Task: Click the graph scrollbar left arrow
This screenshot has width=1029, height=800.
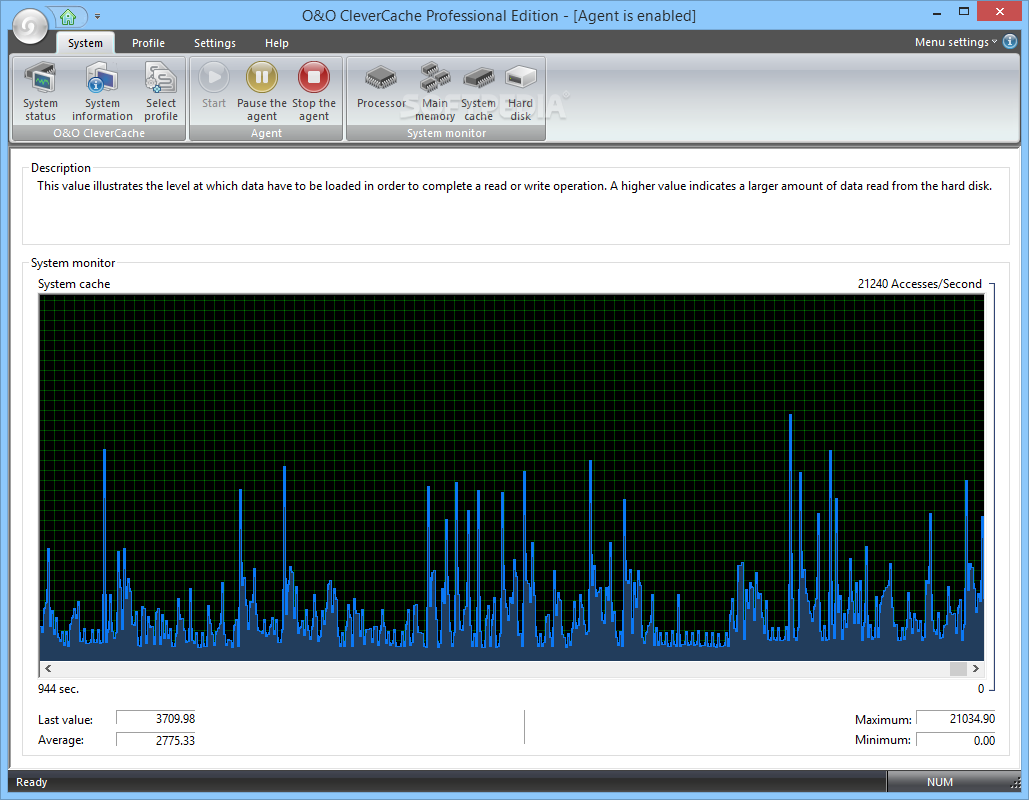Action: 48,669
